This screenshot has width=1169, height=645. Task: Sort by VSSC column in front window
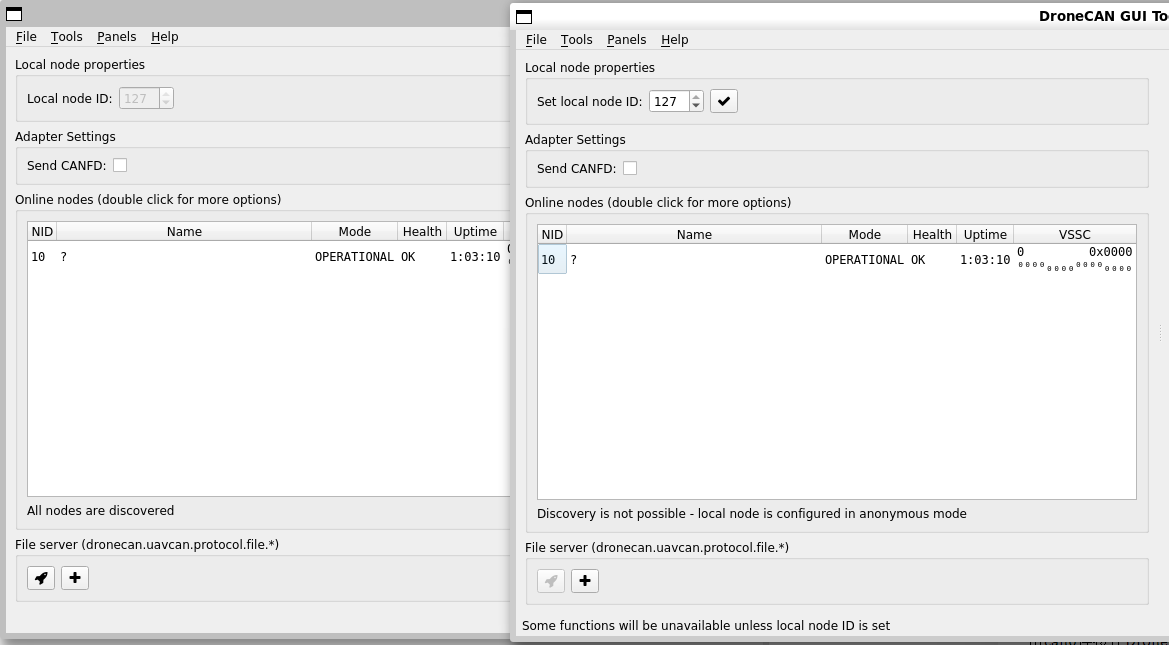[1075, 234]
